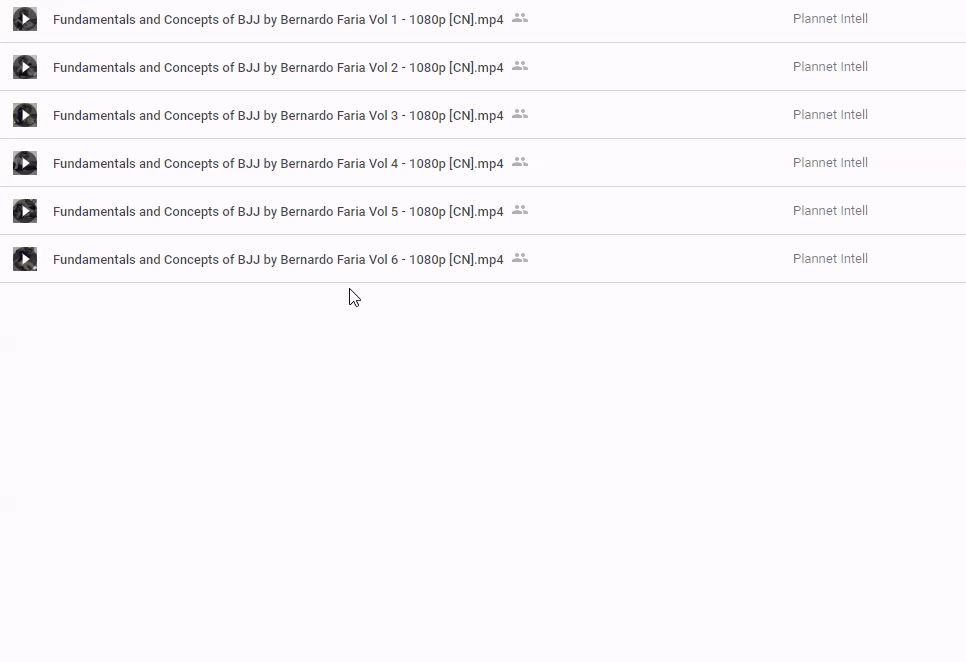Select the Bernardo Faria Vol 3 file name
The height and width of the screenshot is (662, 966).
pos(278,115)
